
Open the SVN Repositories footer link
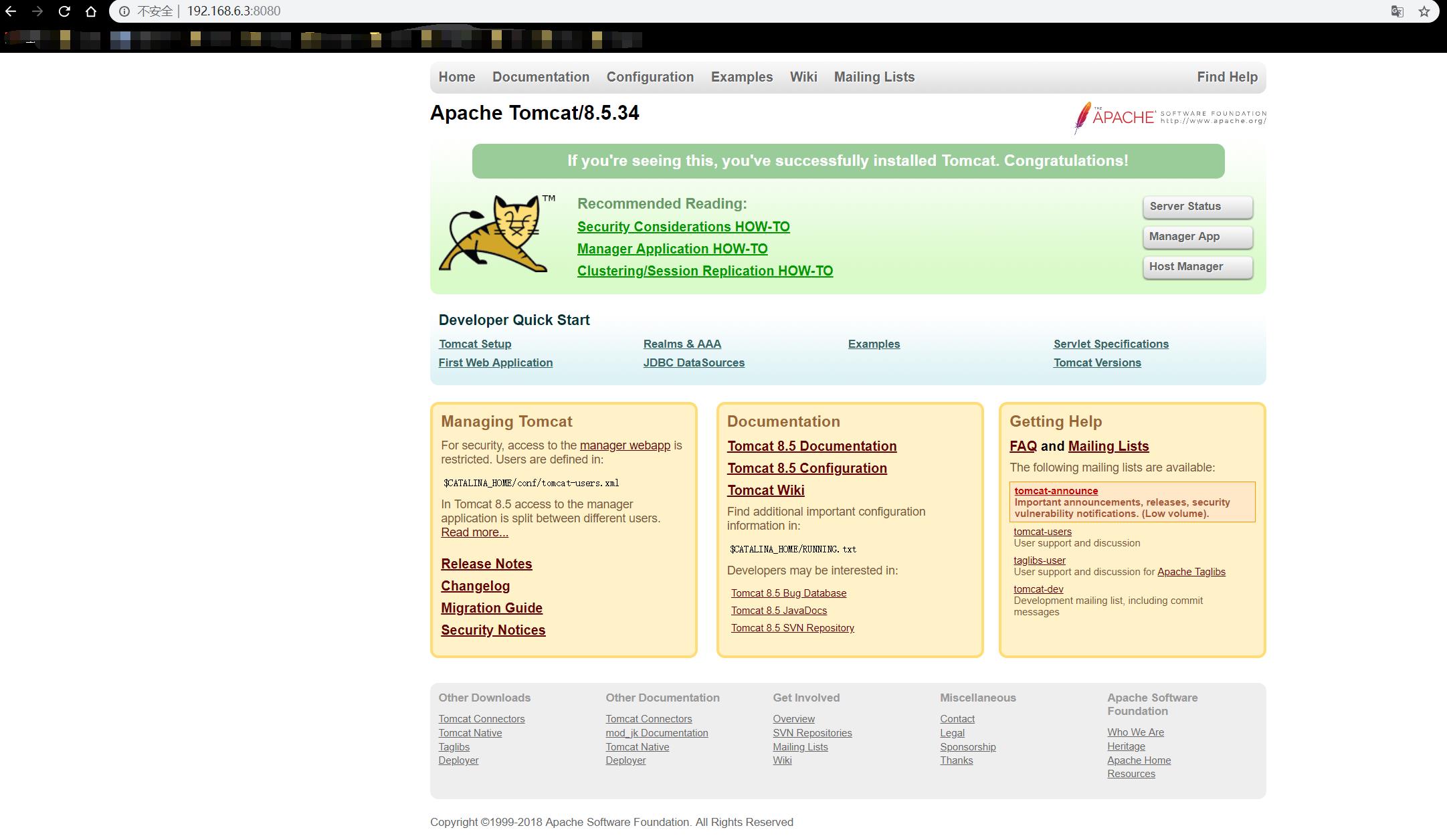812,733
